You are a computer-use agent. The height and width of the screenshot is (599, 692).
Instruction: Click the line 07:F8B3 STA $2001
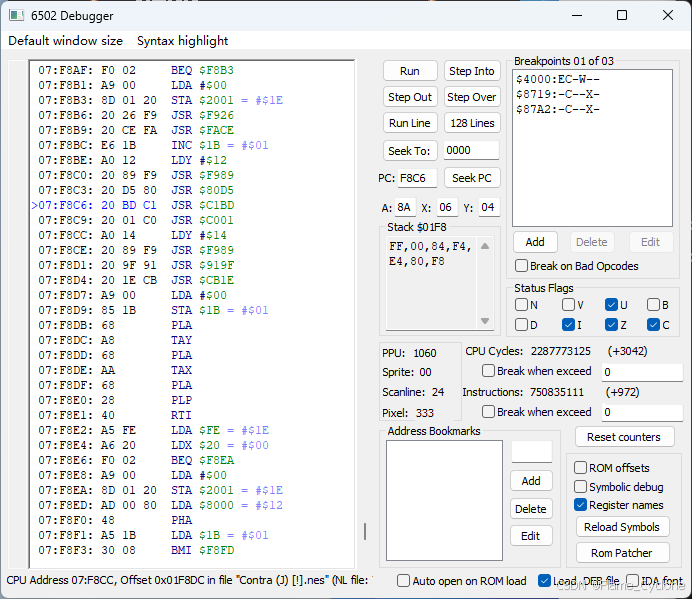coord(161,100)
